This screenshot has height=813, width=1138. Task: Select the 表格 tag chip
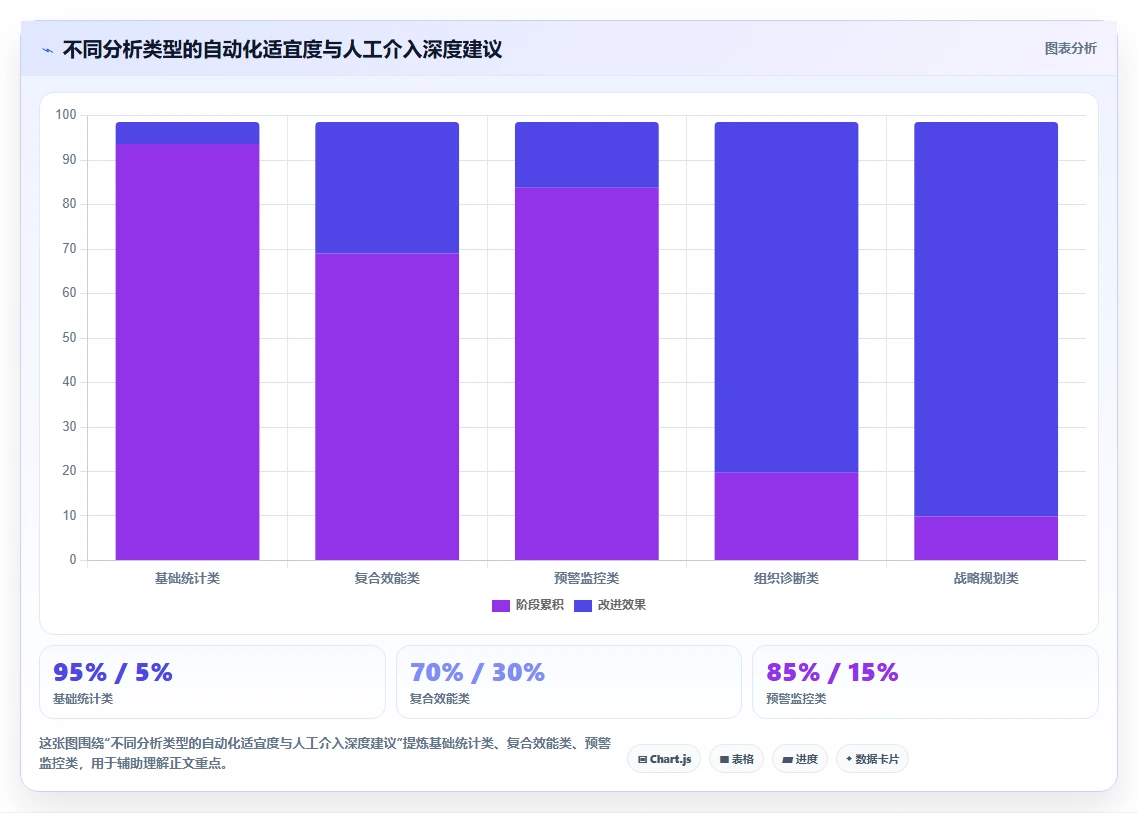point(736,759)
